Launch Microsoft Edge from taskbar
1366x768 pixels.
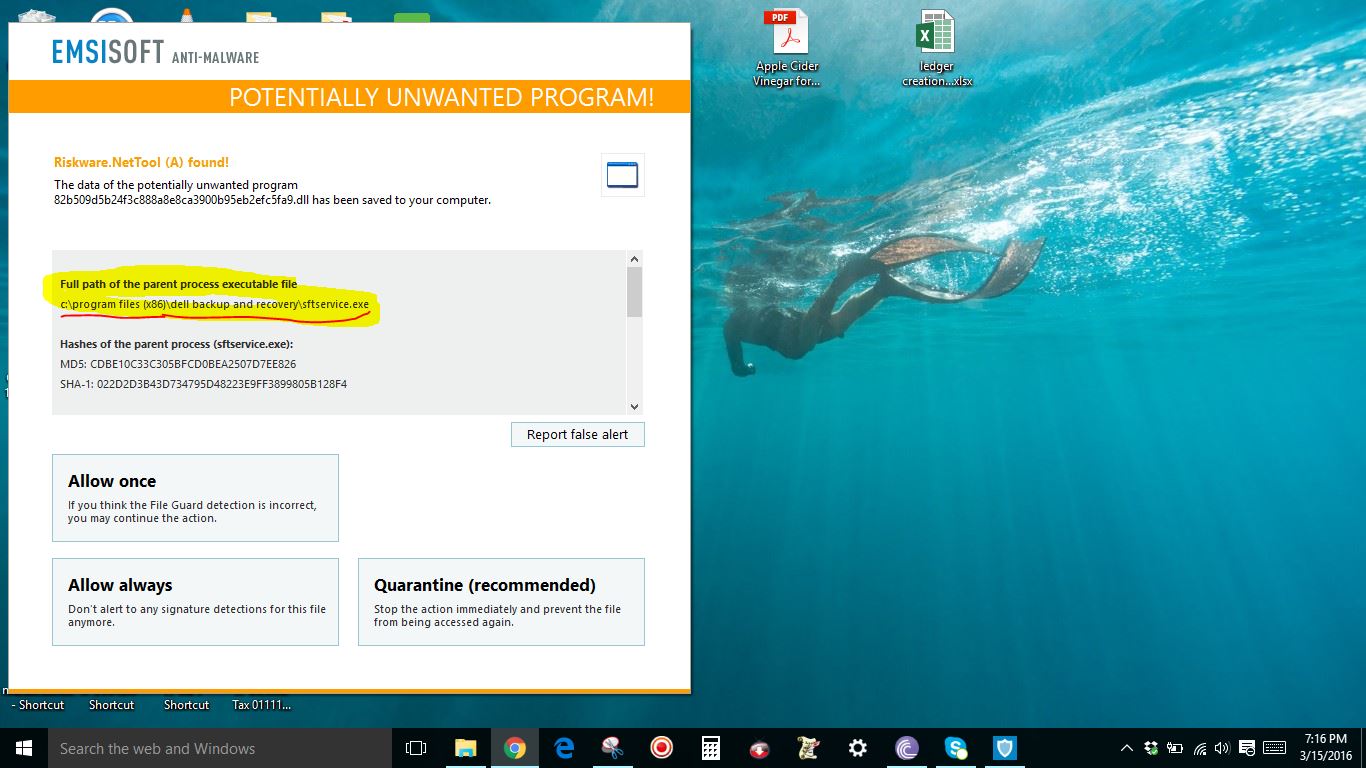pos(564,748)
